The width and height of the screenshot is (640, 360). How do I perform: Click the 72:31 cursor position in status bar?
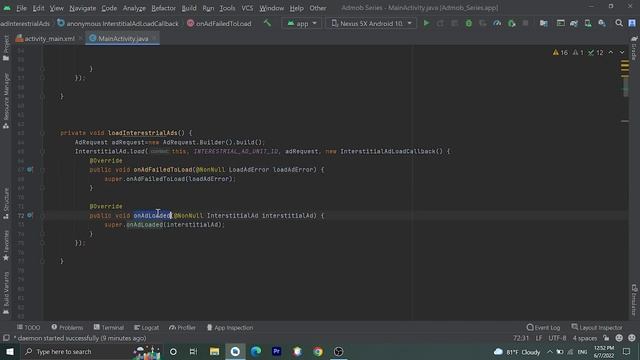(x=520, y=338)
